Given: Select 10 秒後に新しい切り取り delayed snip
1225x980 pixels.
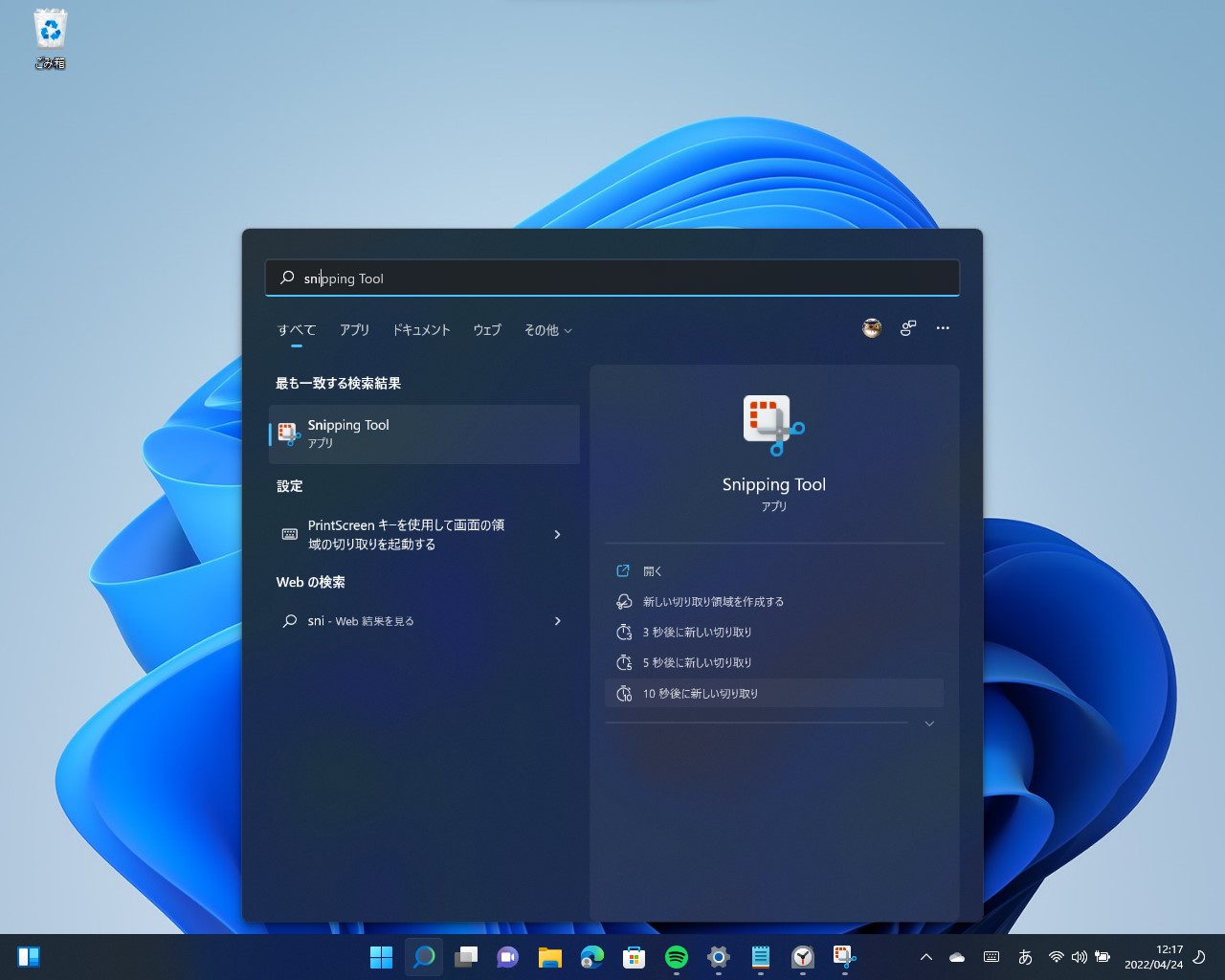Looking at the screenshot, I should tap(774, 694).
